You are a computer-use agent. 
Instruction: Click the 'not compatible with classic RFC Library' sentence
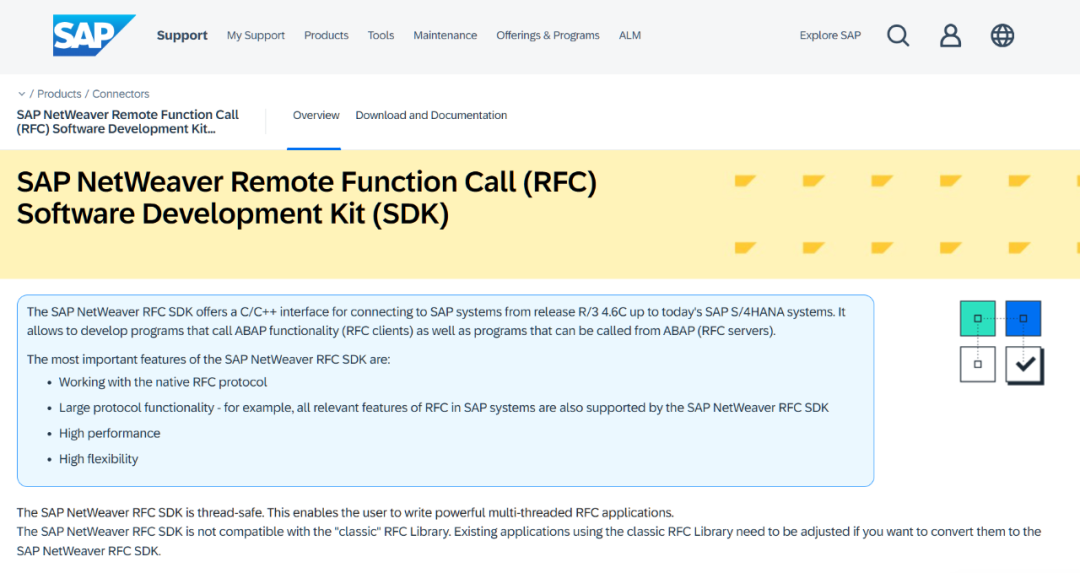pyautogui.click(x=528, y=541)
